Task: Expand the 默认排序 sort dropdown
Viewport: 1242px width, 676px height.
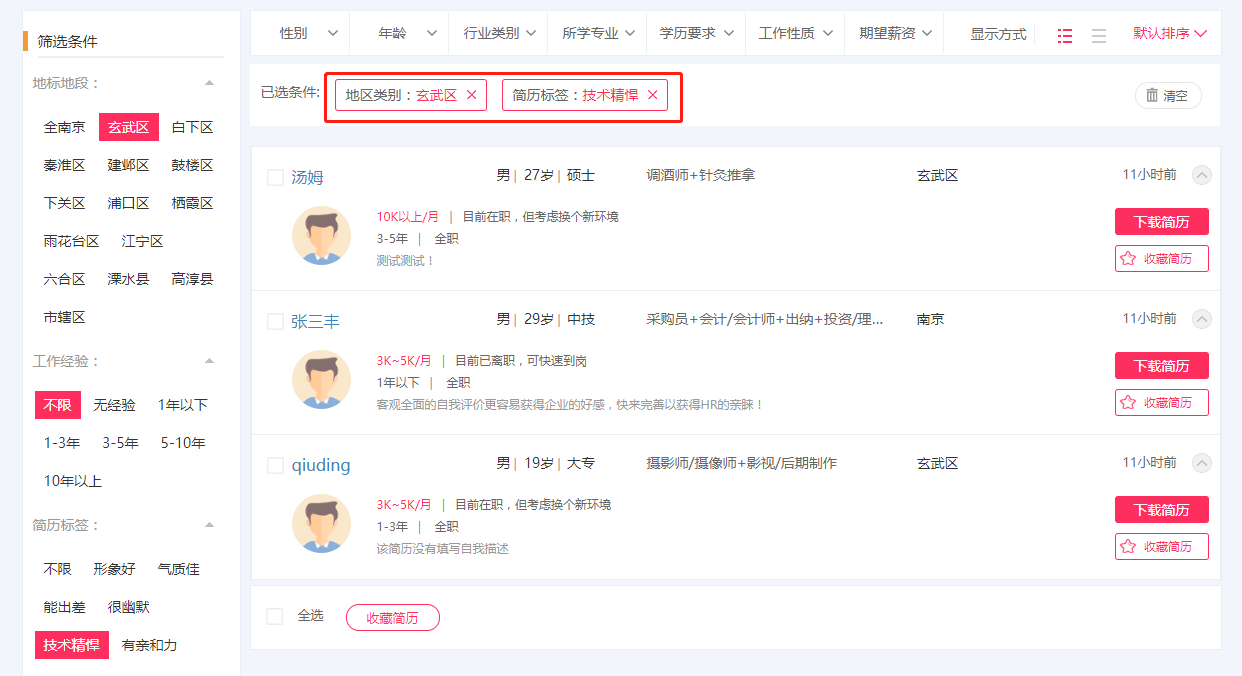Action: tap(1170, 34)
